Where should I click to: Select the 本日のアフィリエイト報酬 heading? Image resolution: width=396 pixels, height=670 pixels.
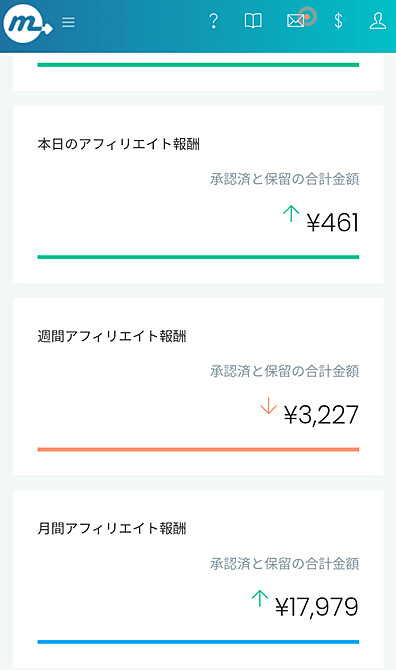click(119, 144)
